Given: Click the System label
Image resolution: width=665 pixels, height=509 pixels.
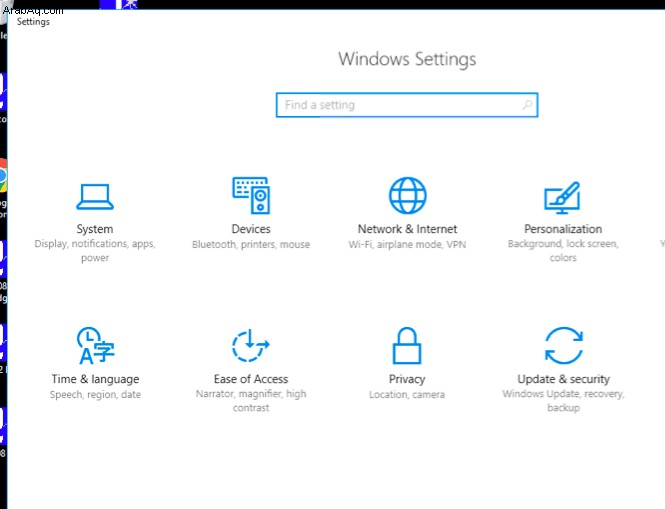Looking at the screenshot, I should pyautogui.click(x=95, y=229).
